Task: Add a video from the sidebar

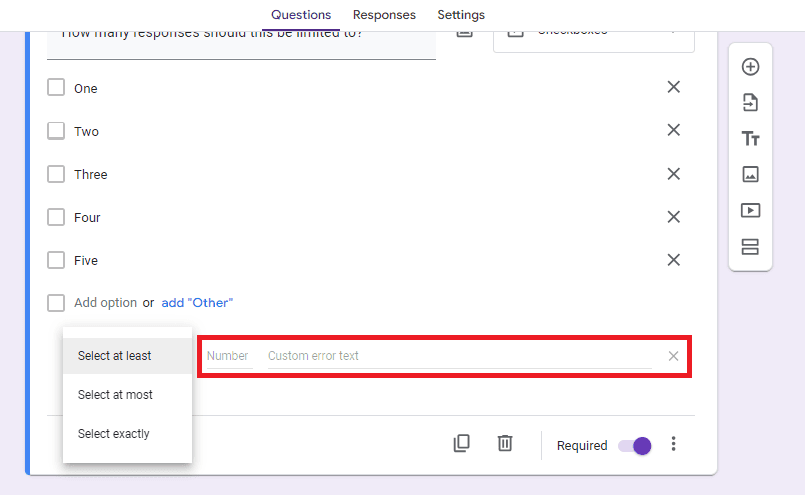Action: tap(750, 211)
